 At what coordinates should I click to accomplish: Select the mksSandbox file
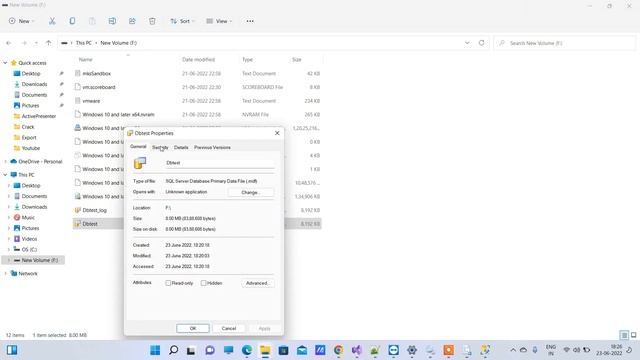tap(96, 73)
